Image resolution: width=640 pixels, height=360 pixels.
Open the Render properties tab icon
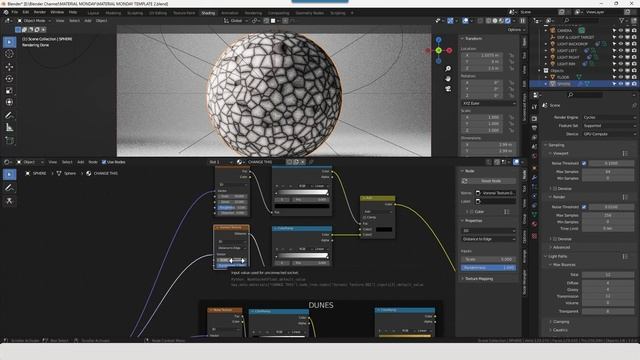tap(534, 118)
